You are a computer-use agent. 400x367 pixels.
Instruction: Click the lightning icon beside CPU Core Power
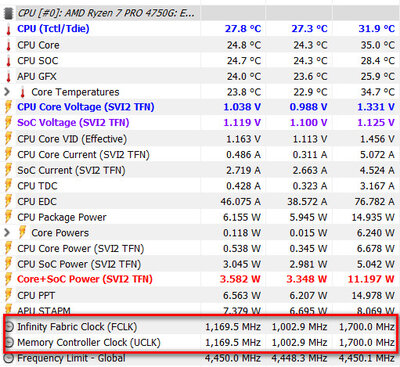click(x=8, y=248)
